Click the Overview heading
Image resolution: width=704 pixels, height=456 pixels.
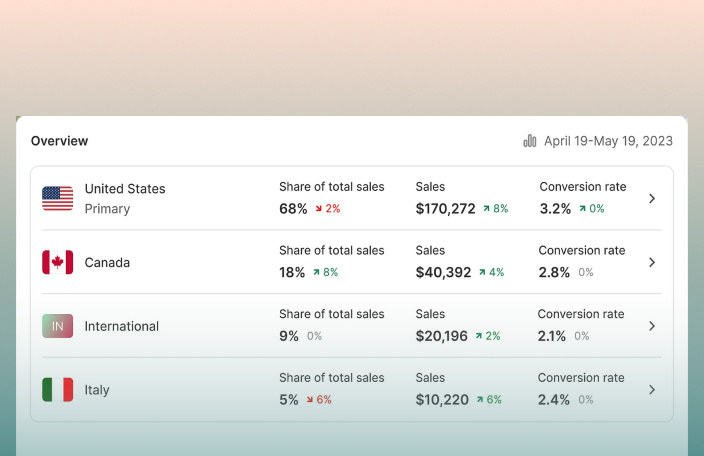(x=59, y=141)
